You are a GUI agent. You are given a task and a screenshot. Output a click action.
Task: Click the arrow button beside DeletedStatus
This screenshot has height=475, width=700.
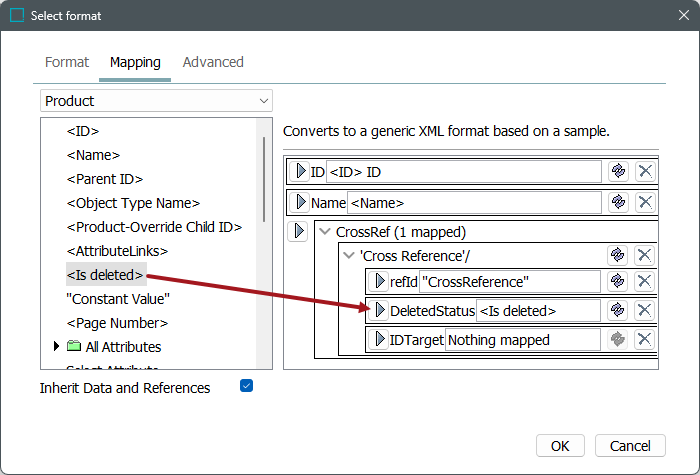380,310
